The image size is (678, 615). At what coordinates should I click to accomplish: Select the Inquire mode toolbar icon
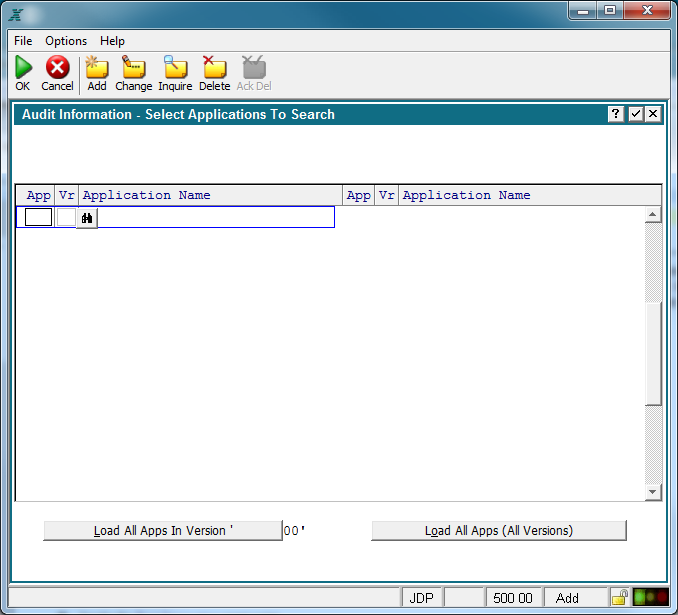pos(175,67)
